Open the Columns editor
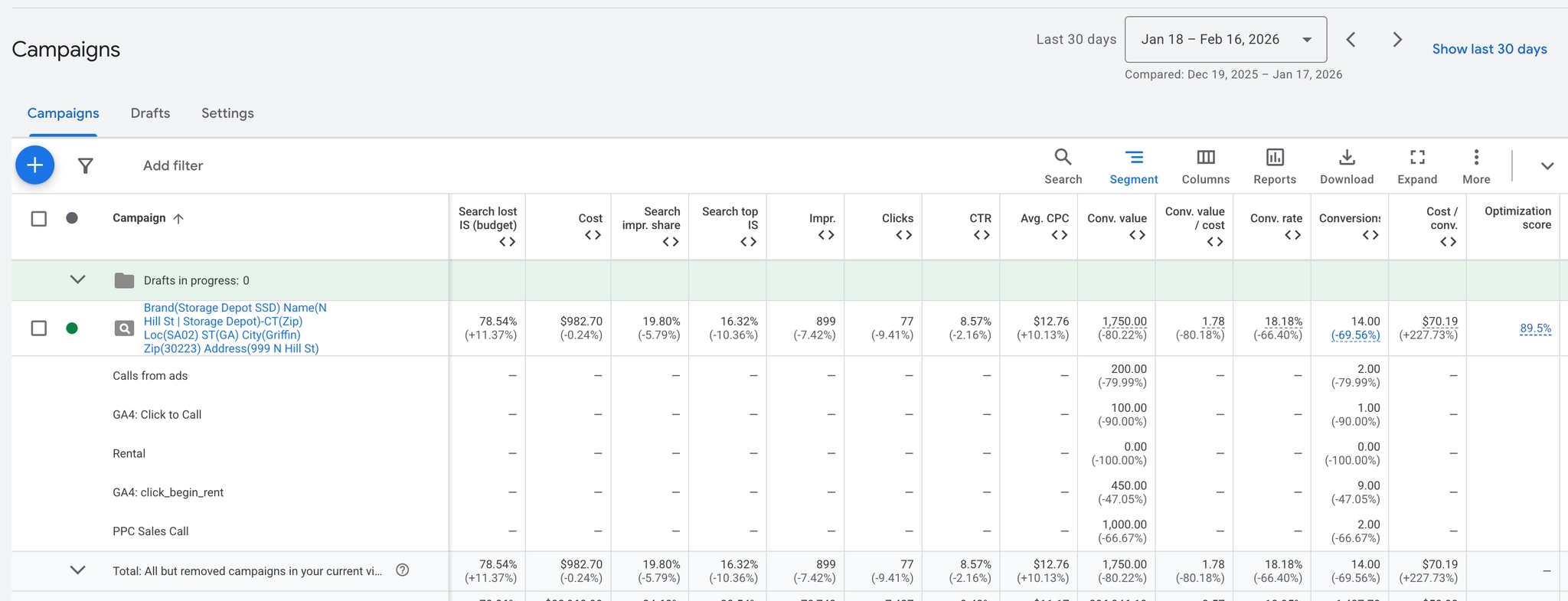The height and width of the screenshot is (601, 1568). pyautogui.click(x=1205, y=166)
